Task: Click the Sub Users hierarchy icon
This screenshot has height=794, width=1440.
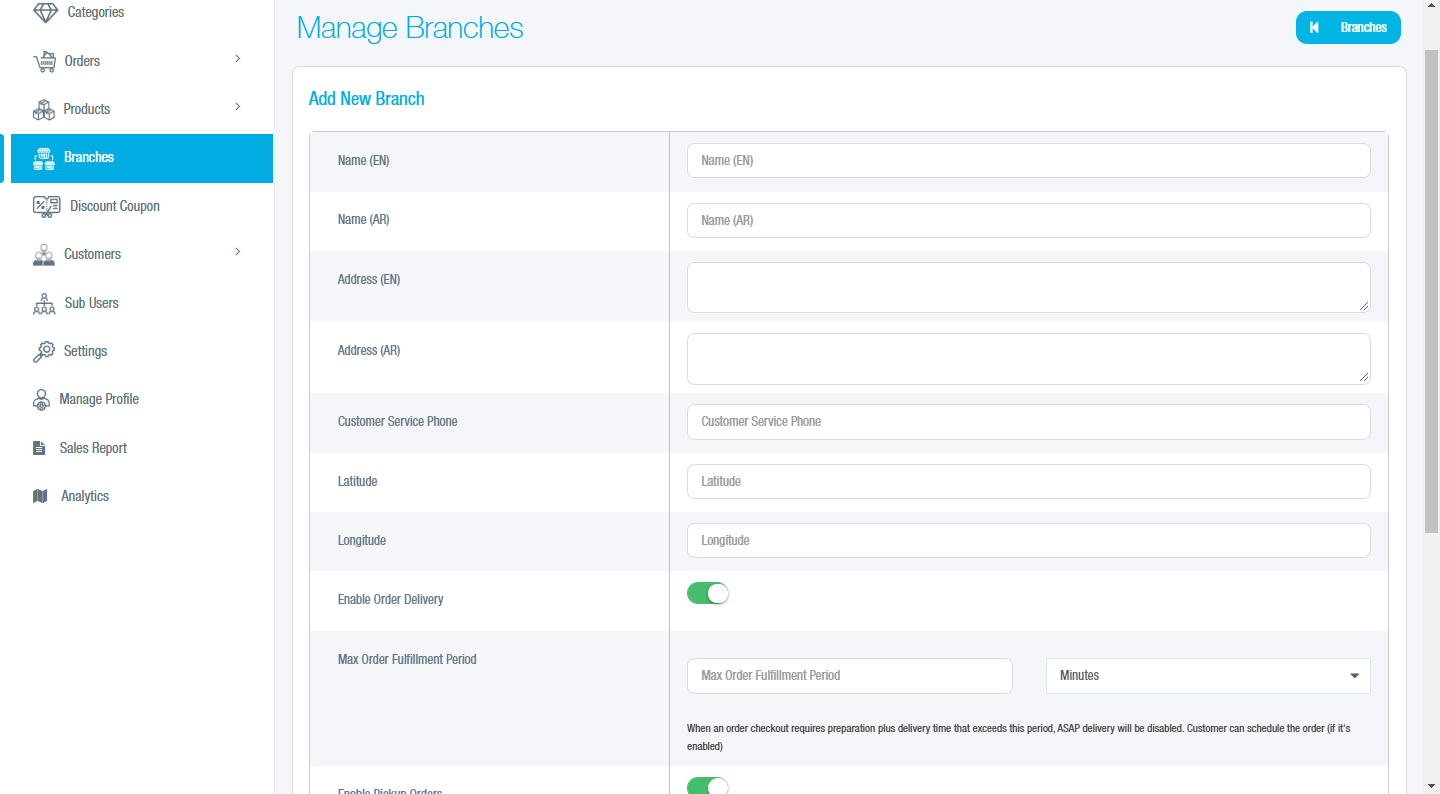Action: pyautogui.click(x=44, y=303)
